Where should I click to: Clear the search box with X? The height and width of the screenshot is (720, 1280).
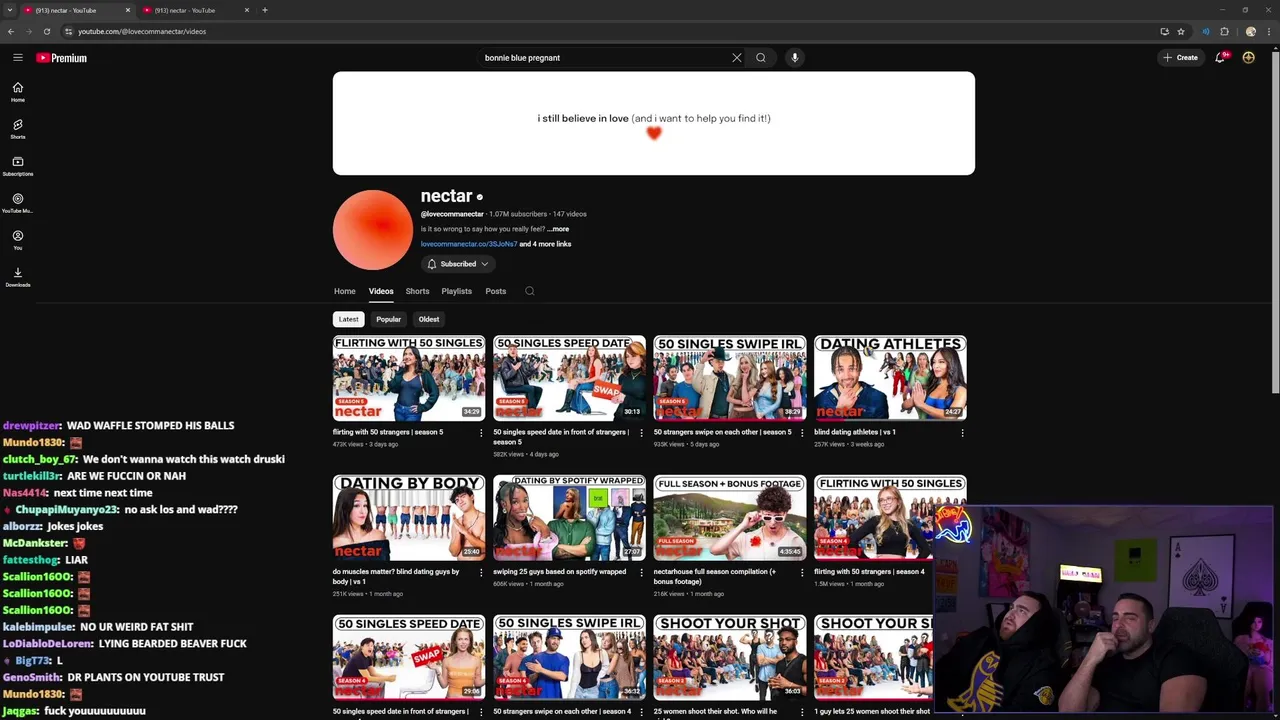point(737,58)
